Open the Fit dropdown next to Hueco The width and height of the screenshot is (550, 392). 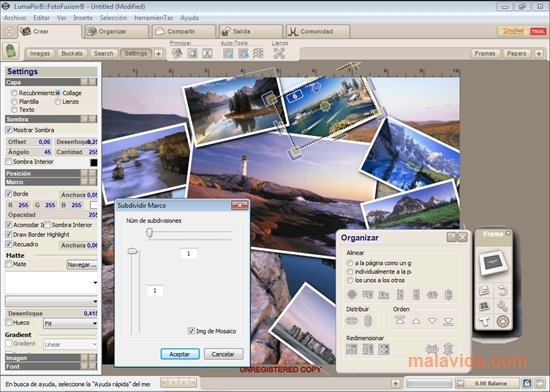pos(71,323)
